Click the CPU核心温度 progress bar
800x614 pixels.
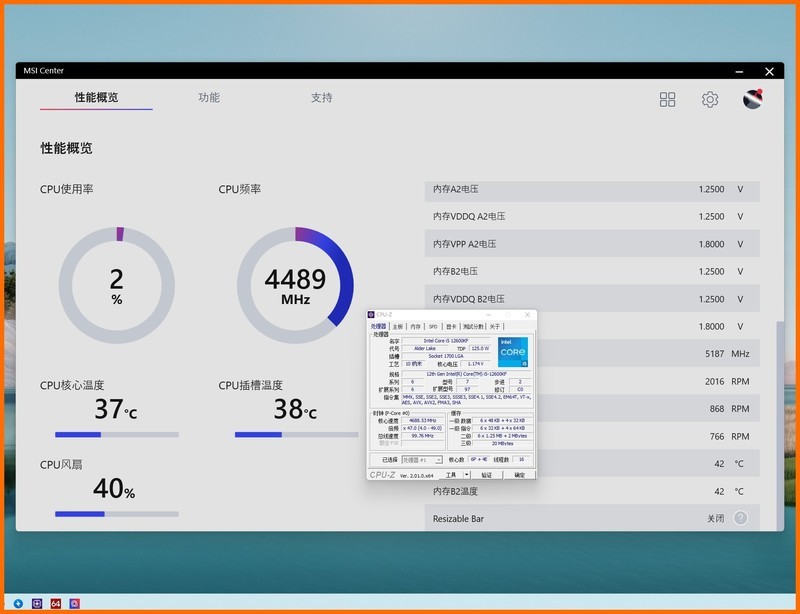click(x=117, y=435)
